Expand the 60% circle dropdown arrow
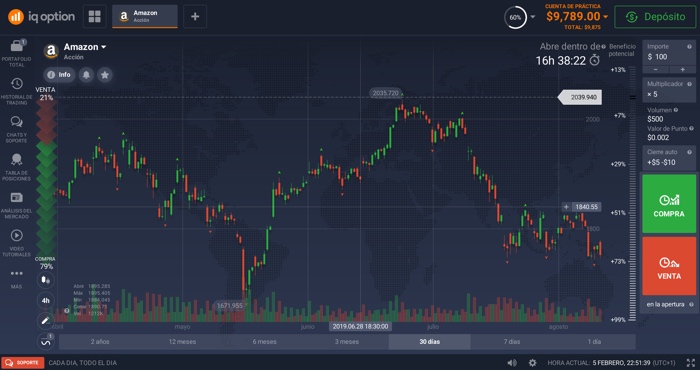 (533, 17)
